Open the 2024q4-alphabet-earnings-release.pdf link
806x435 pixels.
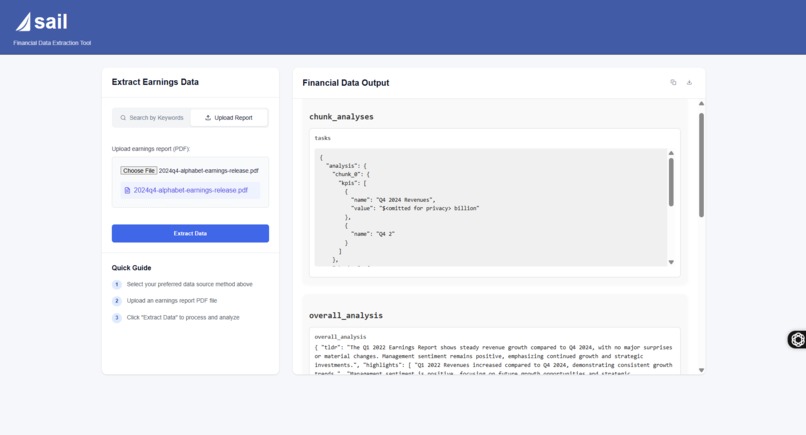190,190
